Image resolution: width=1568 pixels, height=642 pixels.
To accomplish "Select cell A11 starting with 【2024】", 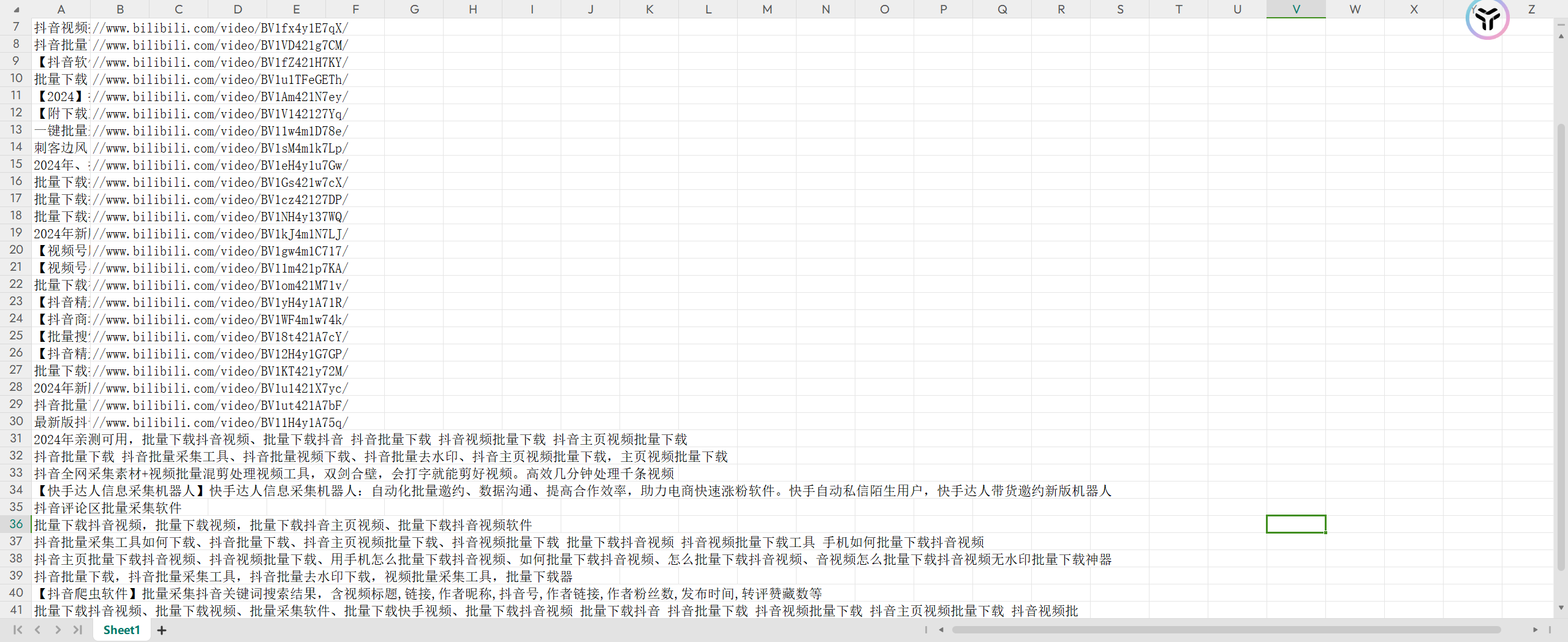I will pyautogui.click(x=61, y=96).
